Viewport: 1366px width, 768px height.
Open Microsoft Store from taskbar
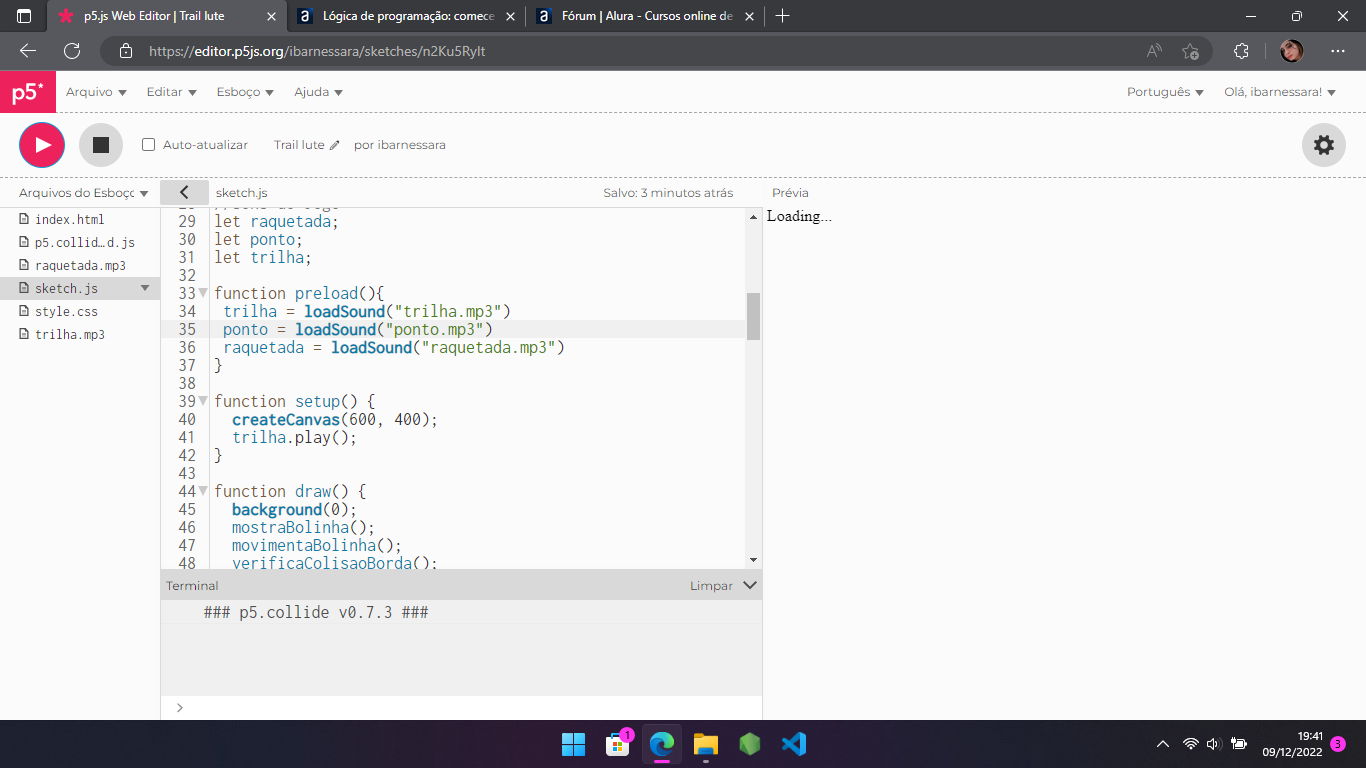(617, 744)
